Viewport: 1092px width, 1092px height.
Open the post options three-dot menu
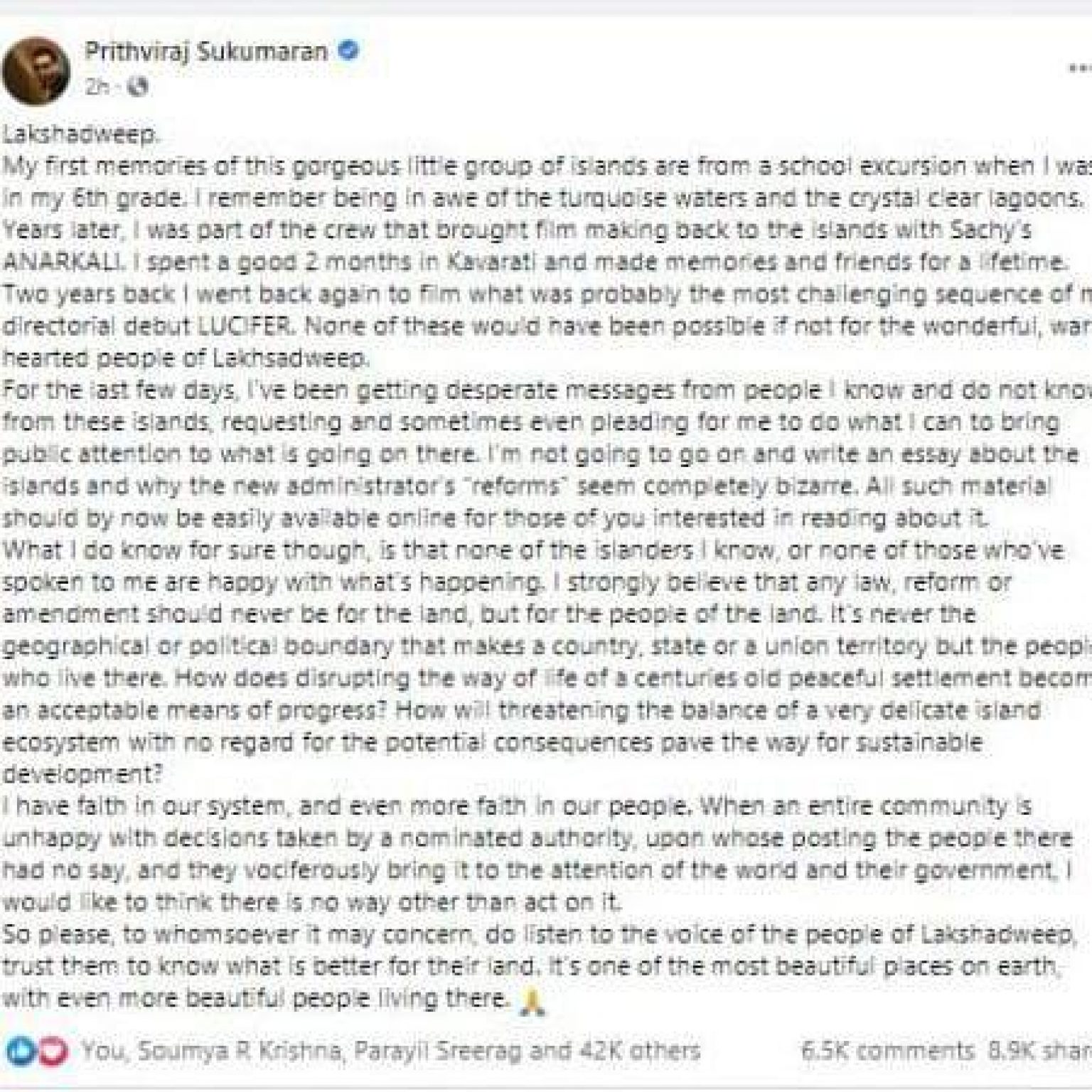1081,69
